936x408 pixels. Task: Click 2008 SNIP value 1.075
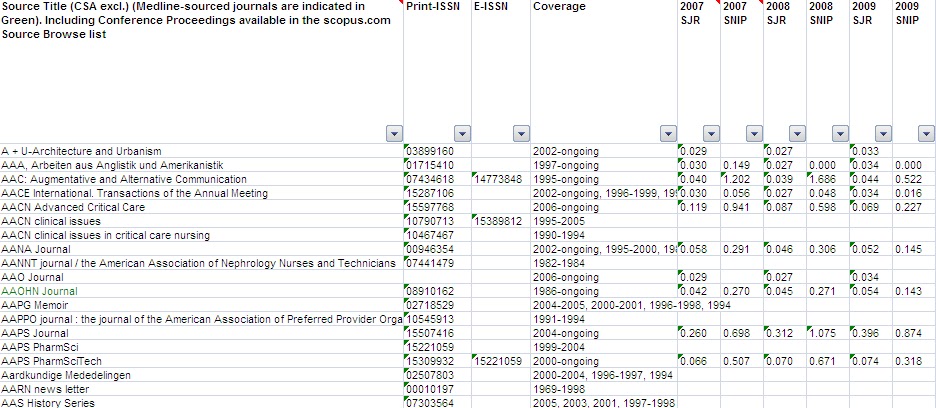[828, 333]
